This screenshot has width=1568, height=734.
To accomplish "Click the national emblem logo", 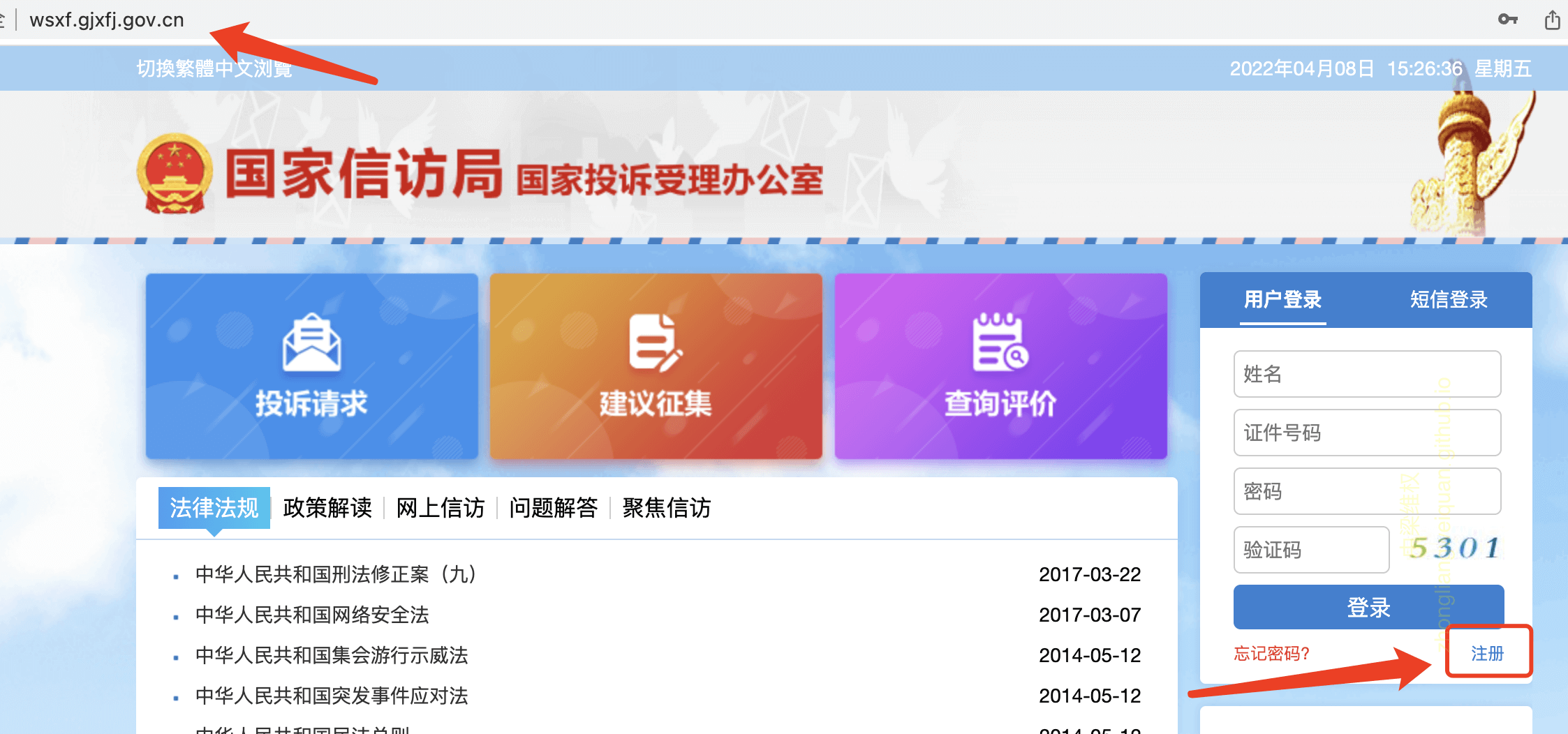I will point(175,173).
